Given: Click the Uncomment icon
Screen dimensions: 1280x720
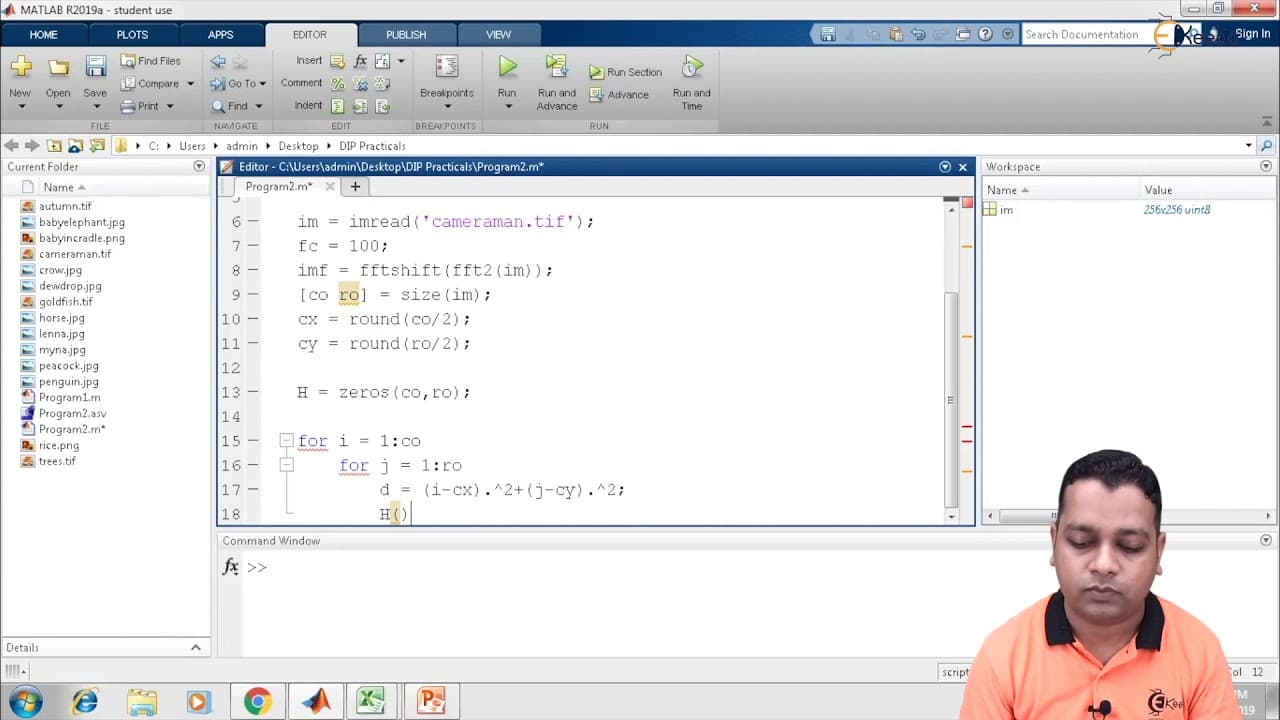Looking at the screenshot, I should tap(360, 84).
